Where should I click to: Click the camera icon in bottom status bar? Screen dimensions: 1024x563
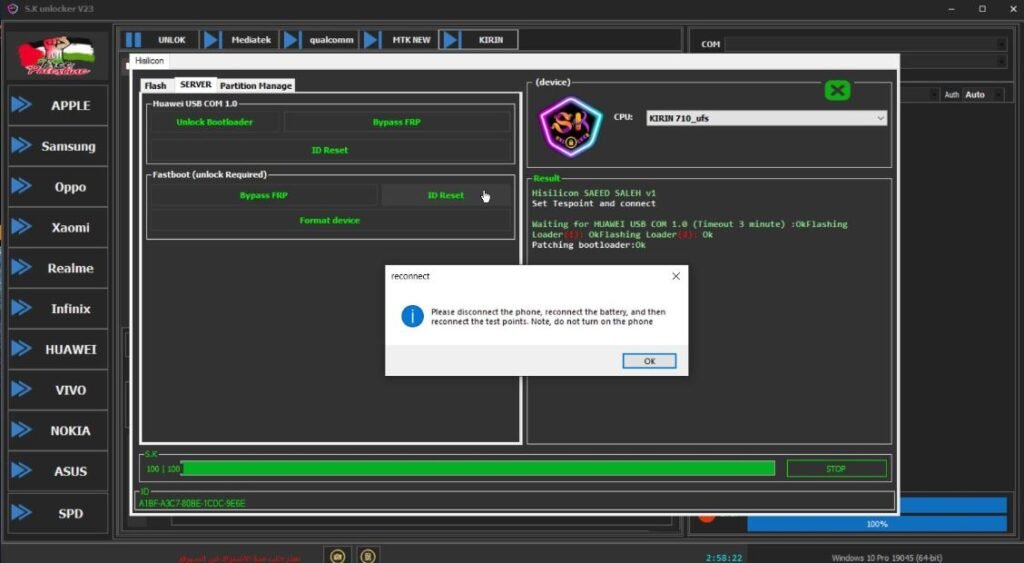pos(338,556)
